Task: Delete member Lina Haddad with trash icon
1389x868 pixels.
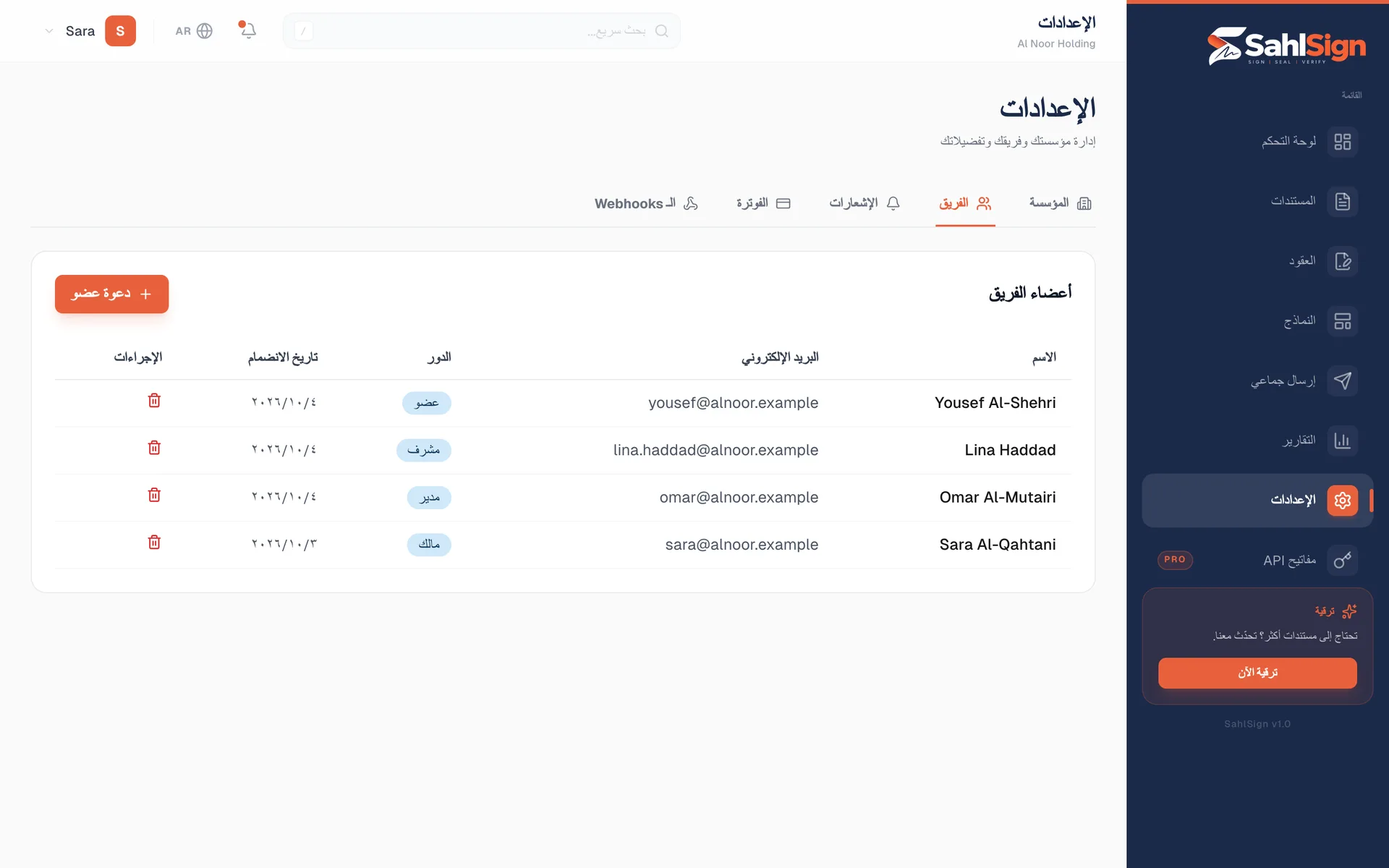Action: [154, 448]
